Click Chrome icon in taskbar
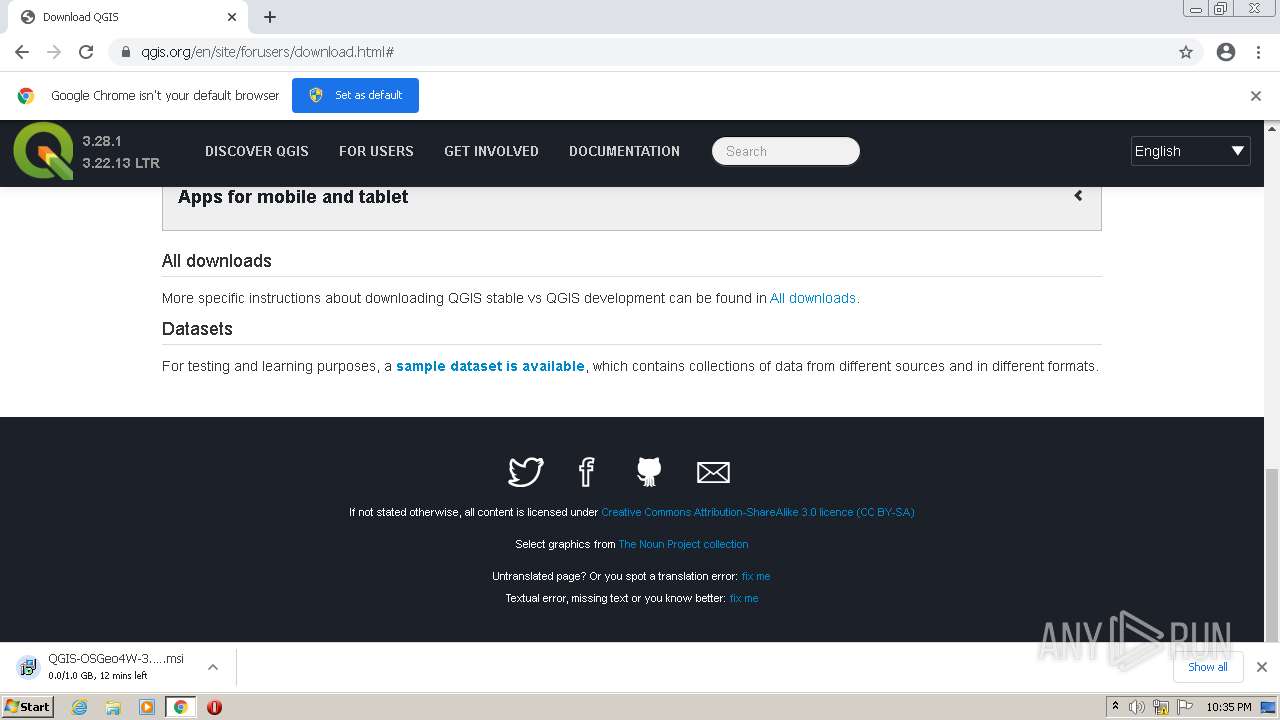Viewport: 1280px width, 720px height. 180,707
